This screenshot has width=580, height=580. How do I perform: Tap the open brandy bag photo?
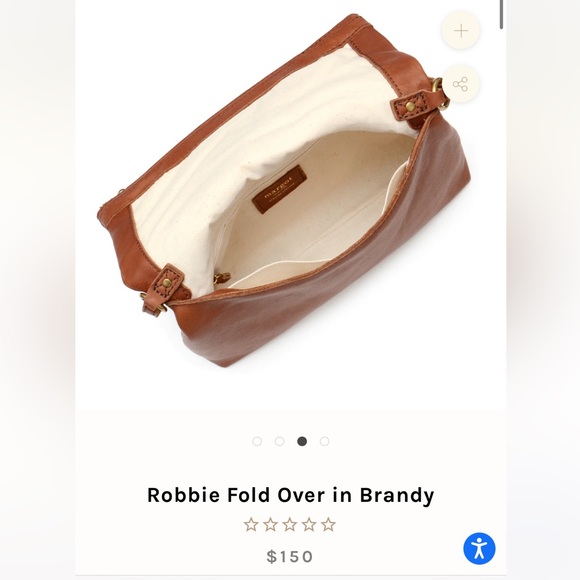coord(284,190)
